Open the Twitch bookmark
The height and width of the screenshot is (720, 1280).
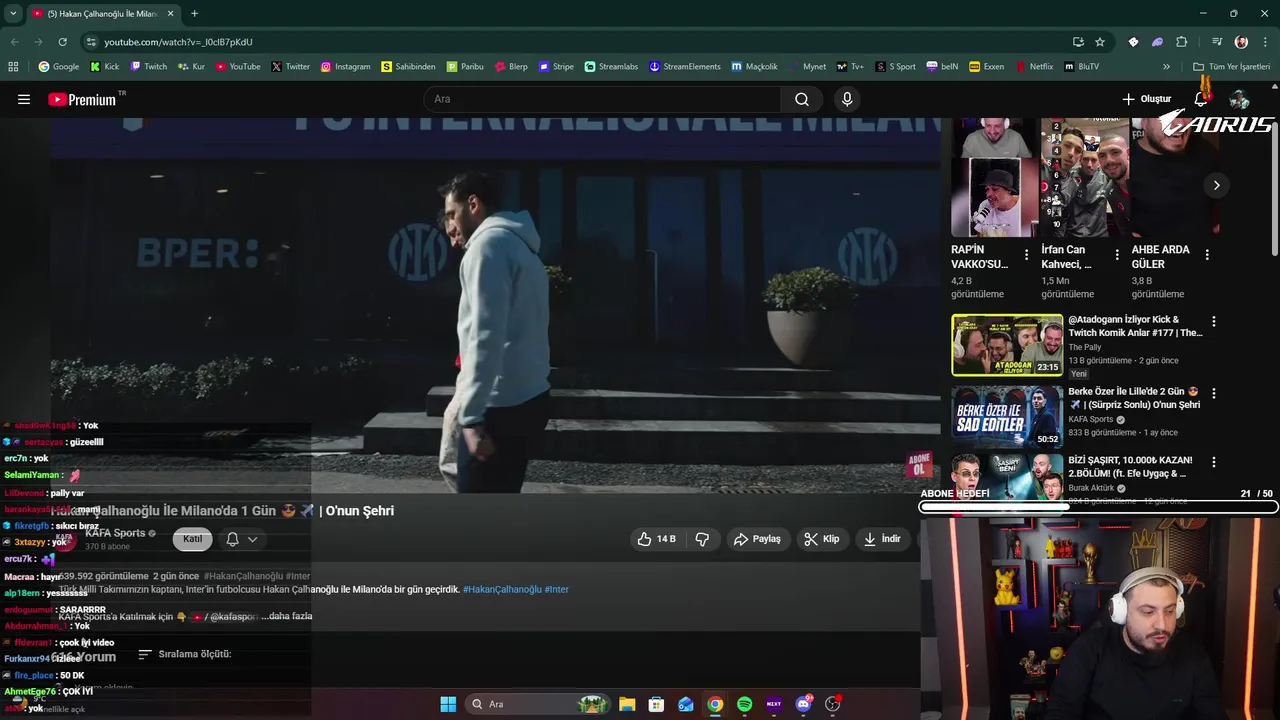pyautogui.click(x=148, y=67)
